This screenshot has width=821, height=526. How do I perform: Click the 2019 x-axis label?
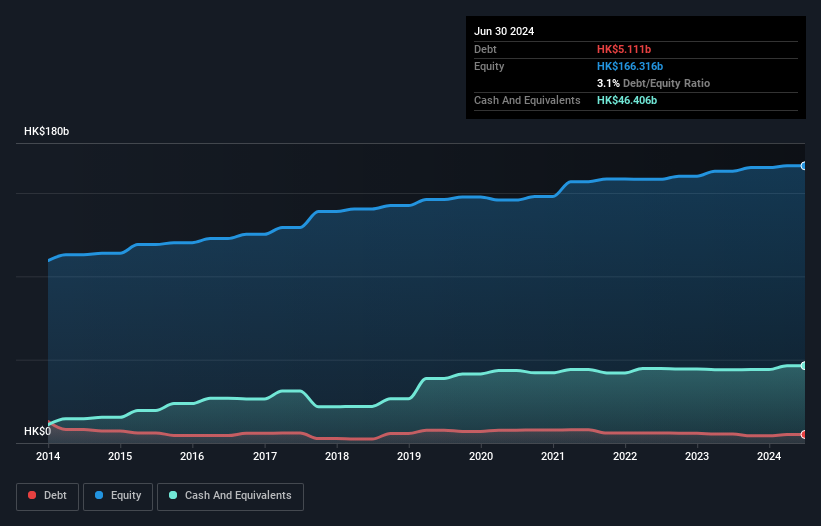tap(409, 456)
